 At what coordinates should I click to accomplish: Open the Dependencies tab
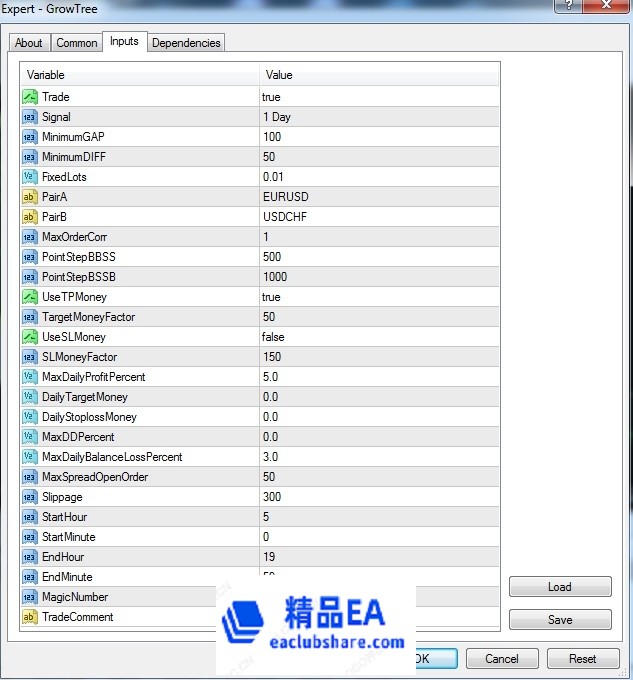pyautogui.click(x=186, y=43)
